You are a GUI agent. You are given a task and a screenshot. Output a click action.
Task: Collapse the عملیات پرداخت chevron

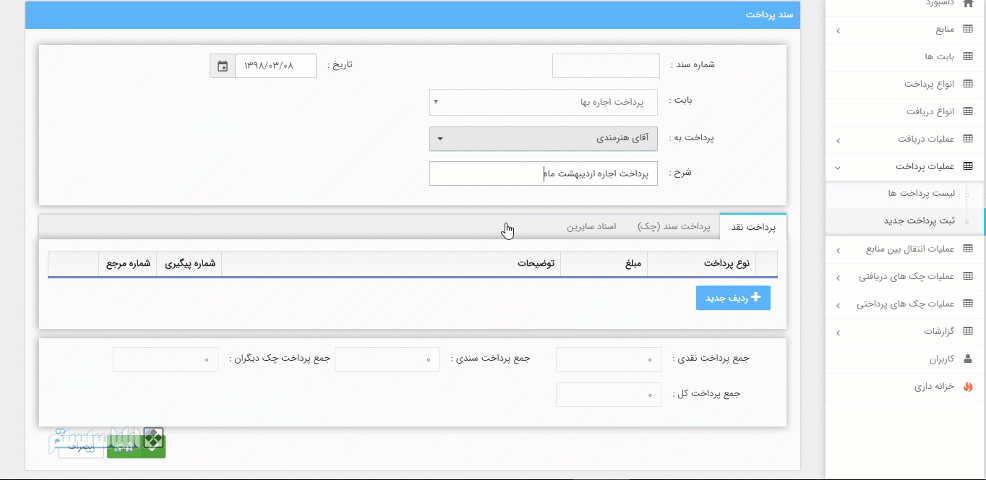(838, 167)
